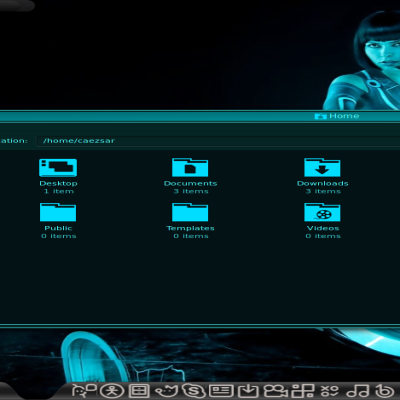Launch the video camera dock icon

tap(276, 391)
